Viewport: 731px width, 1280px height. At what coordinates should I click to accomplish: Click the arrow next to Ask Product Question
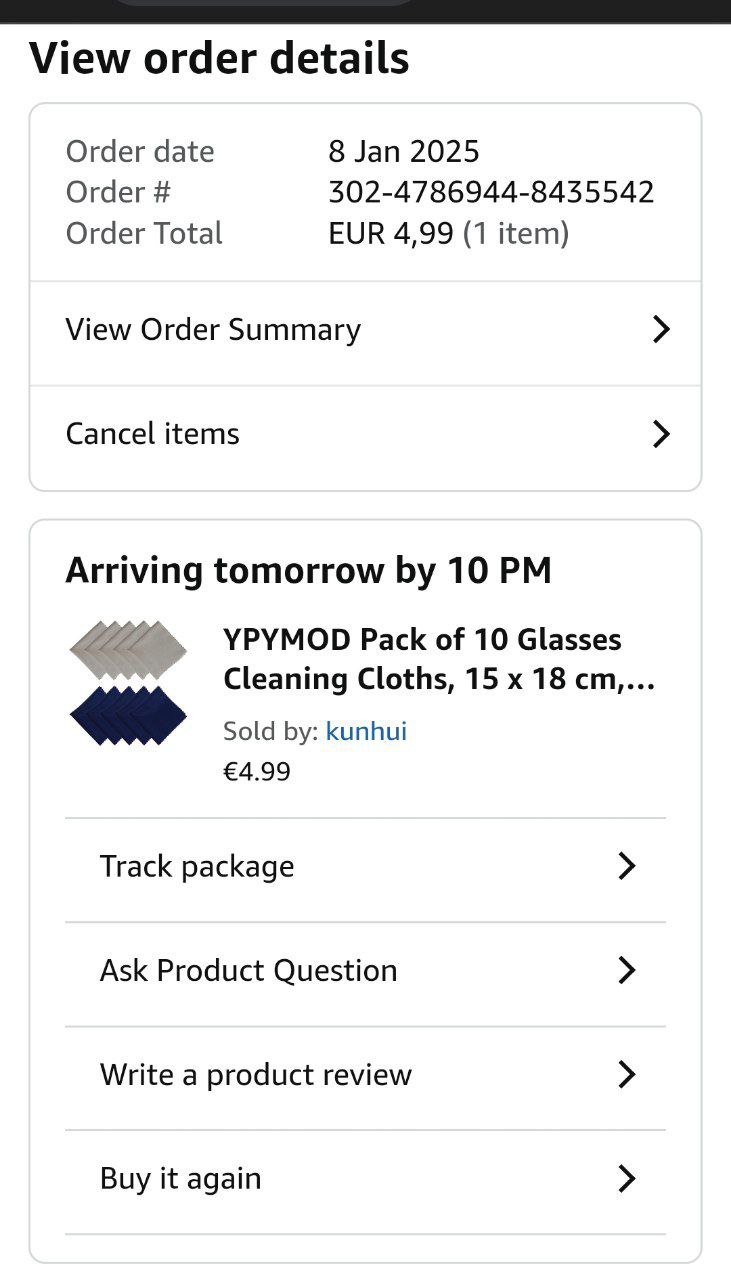tap(627, 970)
